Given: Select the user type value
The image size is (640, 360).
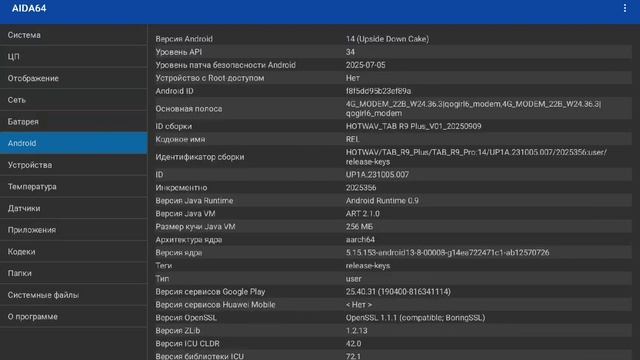Looking at the screenshot, I should pos(353,279).
